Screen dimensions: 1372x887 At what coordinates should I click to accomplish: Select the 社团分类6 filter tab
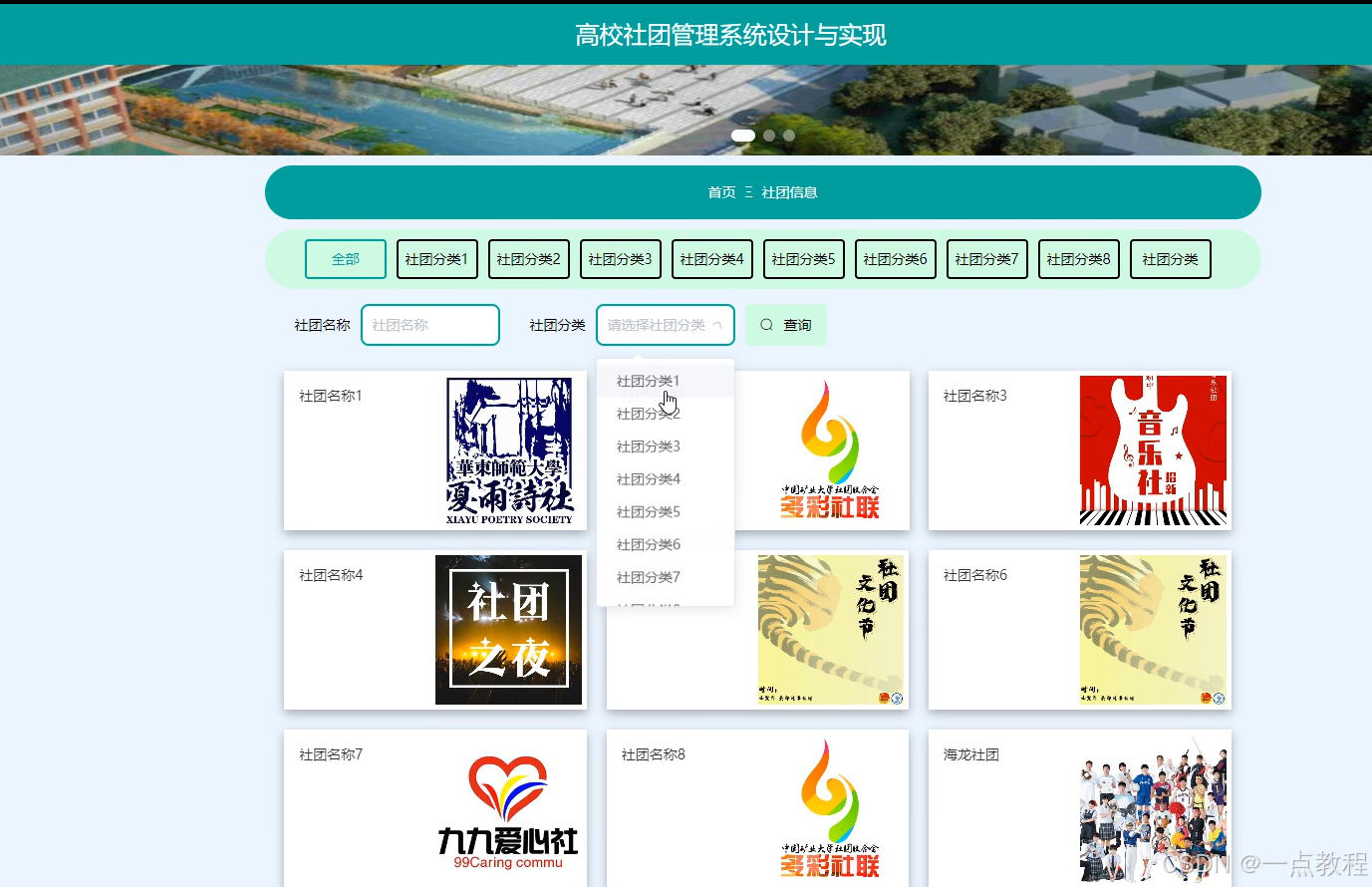[x=896, y=259]
